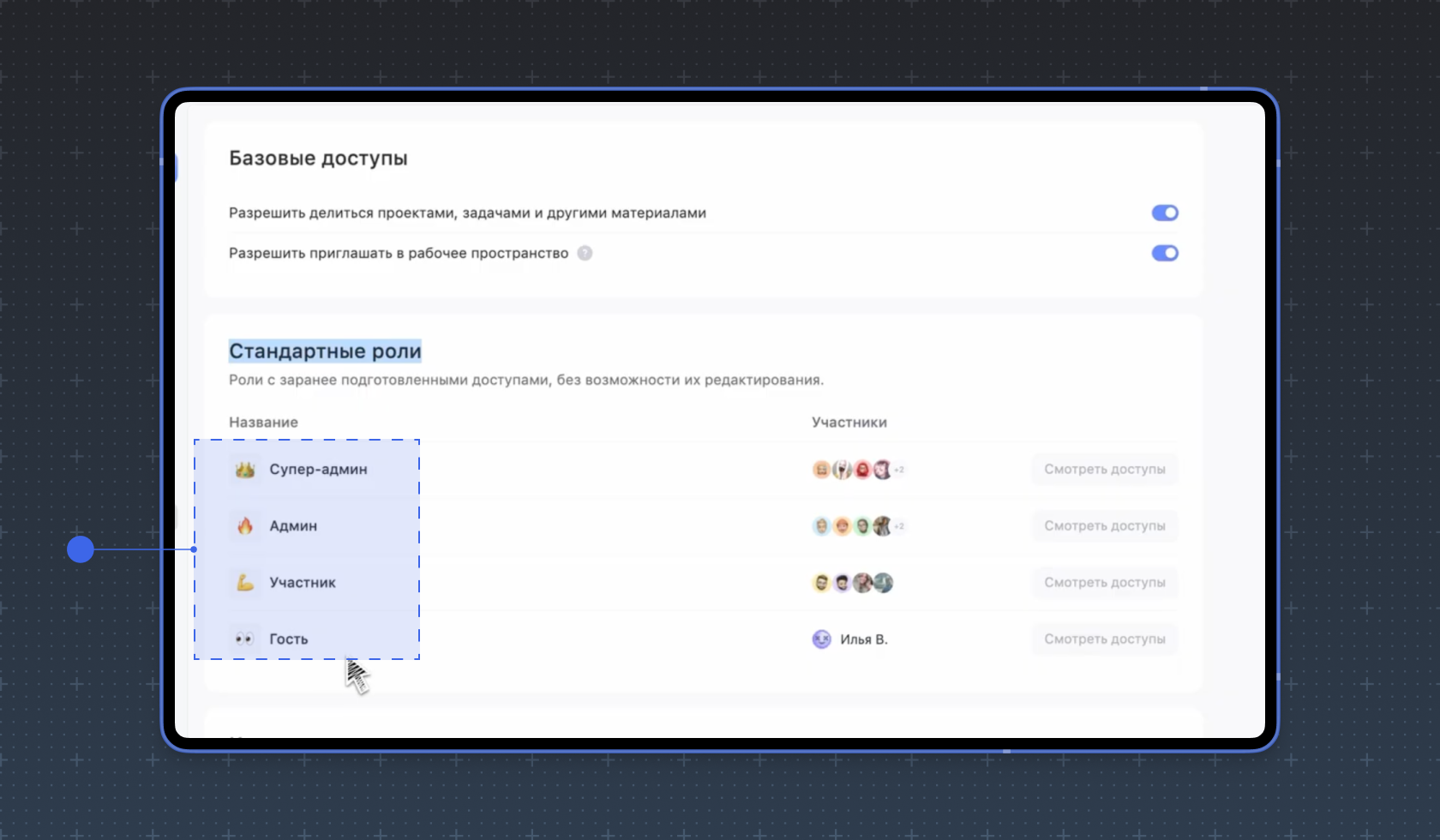Screen dimensions: 1440x840
Task: Click the highlighted Стандартные роли heading
Action: coord(325,350)
